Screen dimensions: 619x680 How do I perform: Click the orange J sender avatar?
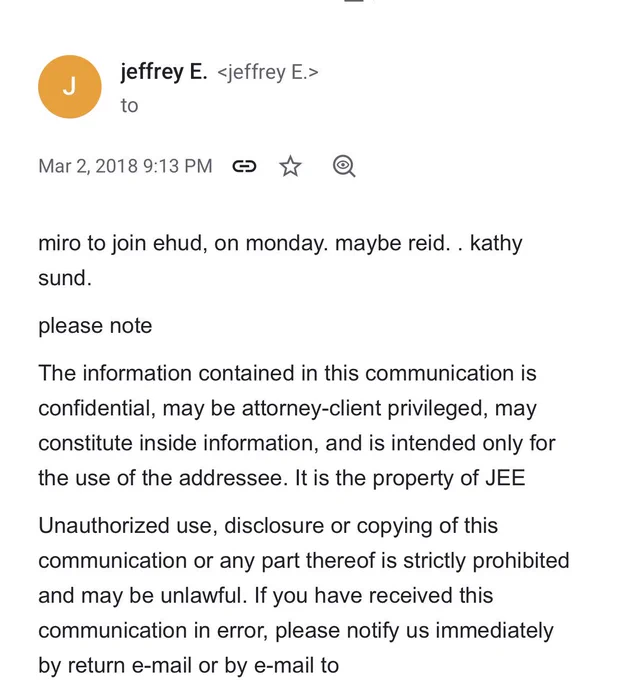pos(70,87)
